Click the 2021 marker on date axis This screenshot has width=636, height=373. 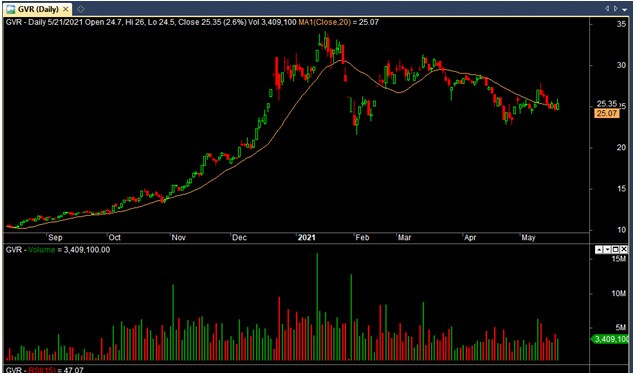306,237
